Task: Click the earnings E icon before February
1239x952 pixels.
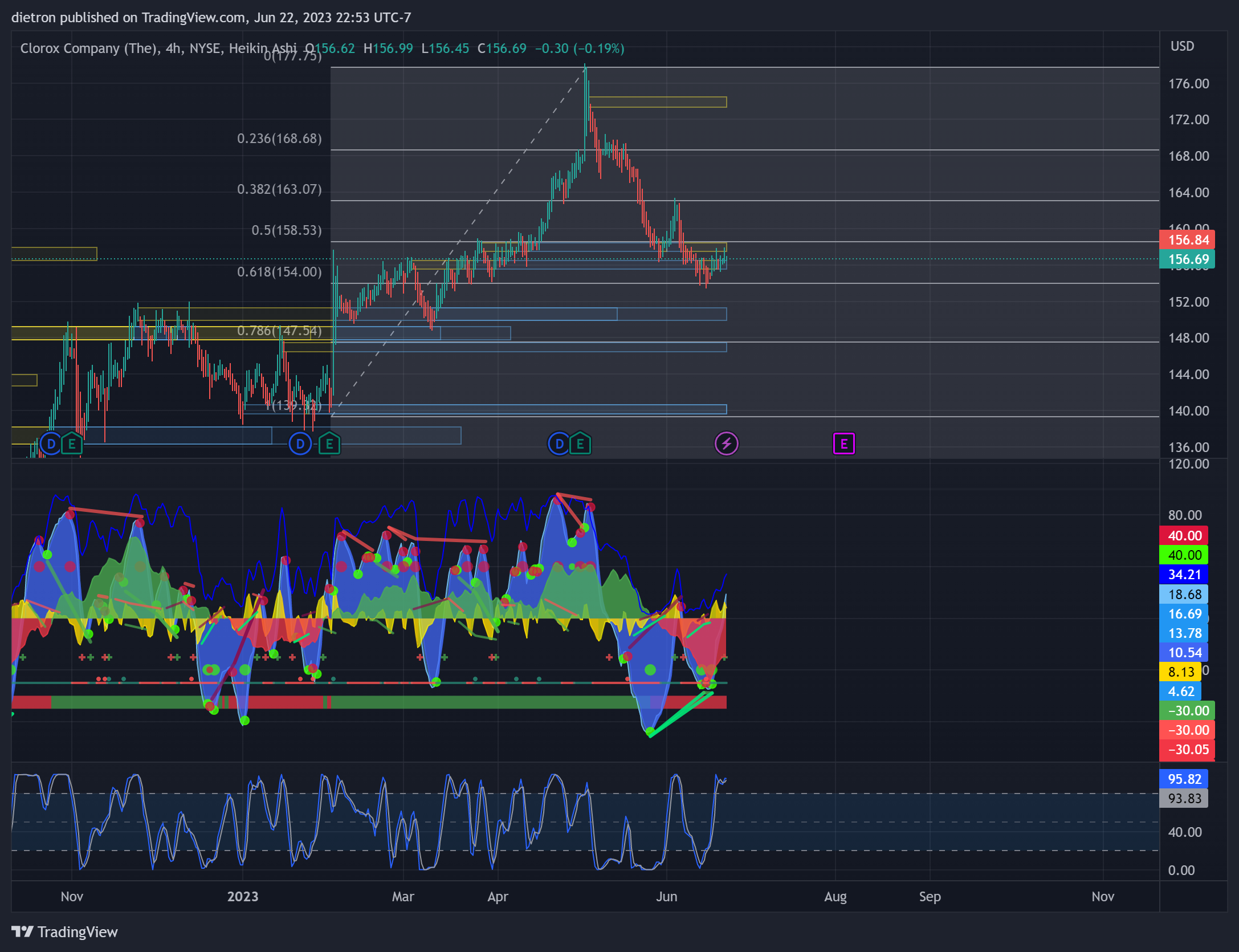Action: coord(329,444)
